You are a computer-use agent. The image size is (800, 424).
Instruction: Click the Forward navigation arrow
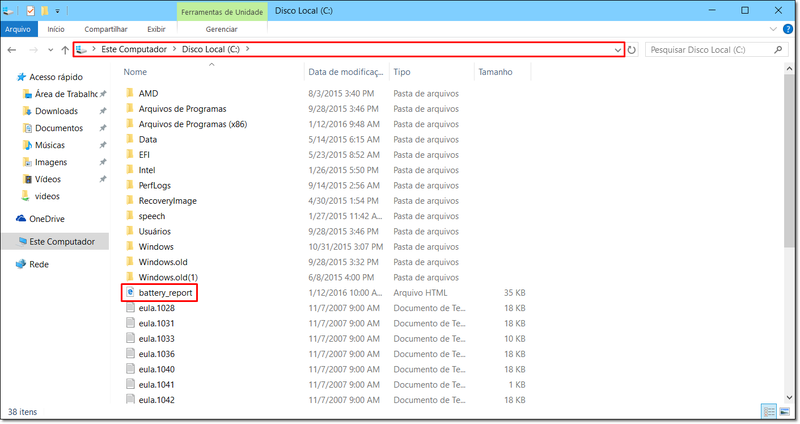click(x=34, y=50)
